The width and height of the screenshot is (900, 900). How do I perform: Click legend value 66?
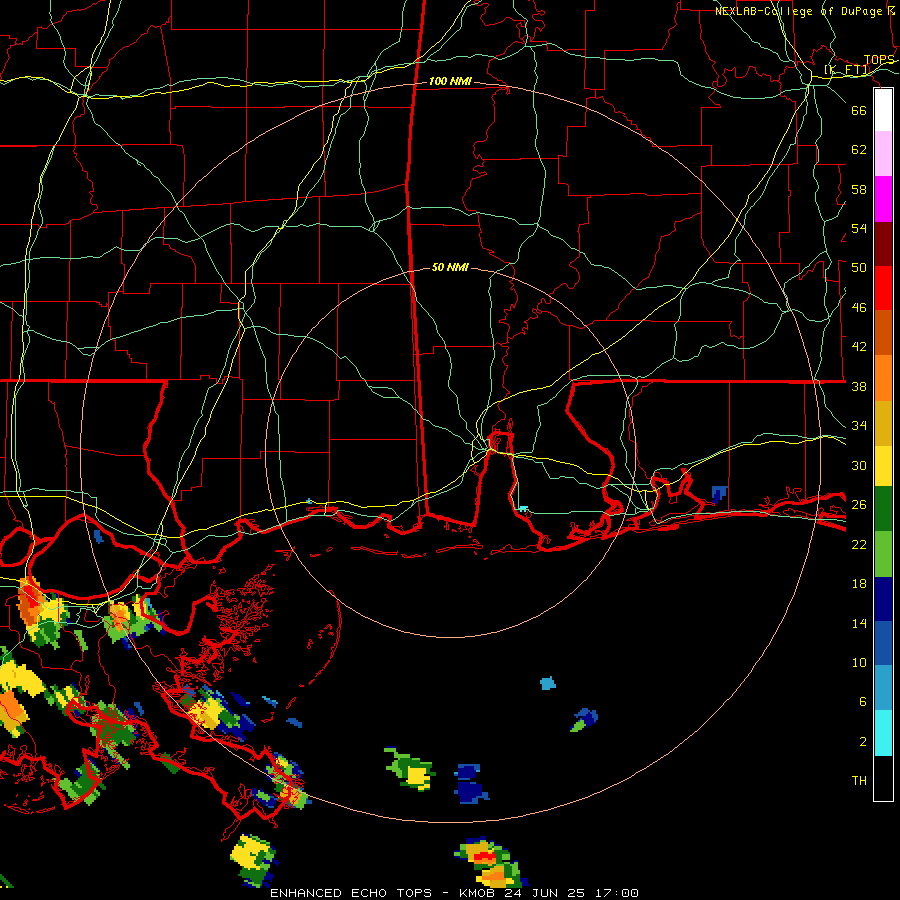tap(859, 110)
